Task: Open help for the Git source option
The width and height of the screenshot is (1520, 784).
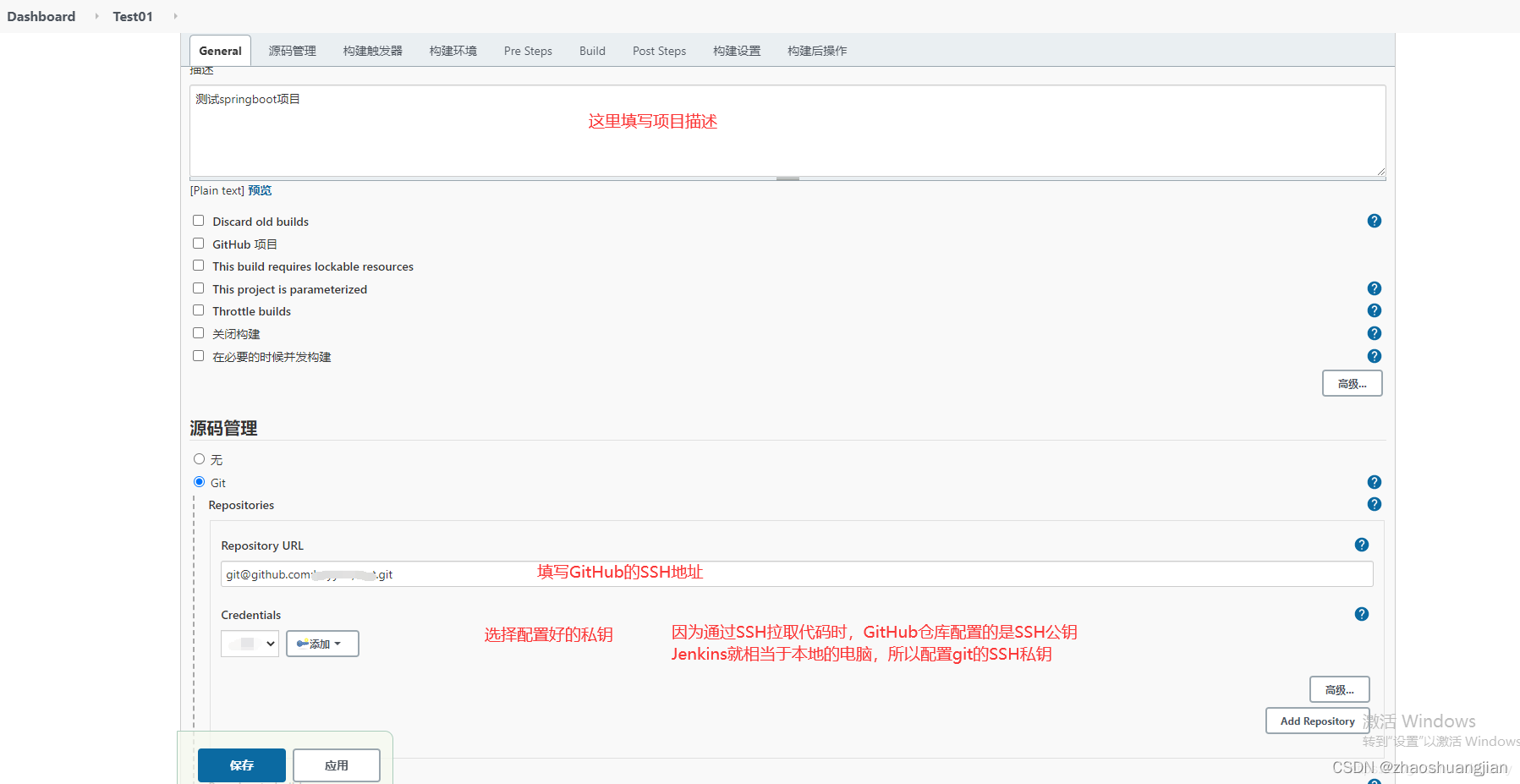Action: (1374, 482)
